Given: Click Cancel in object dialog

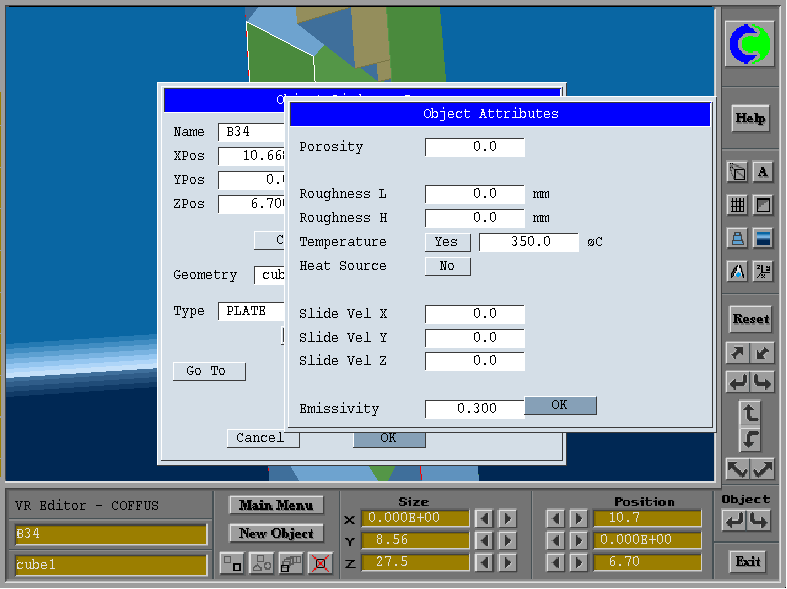Looking at the screenshot, I should tap(259, 438).
